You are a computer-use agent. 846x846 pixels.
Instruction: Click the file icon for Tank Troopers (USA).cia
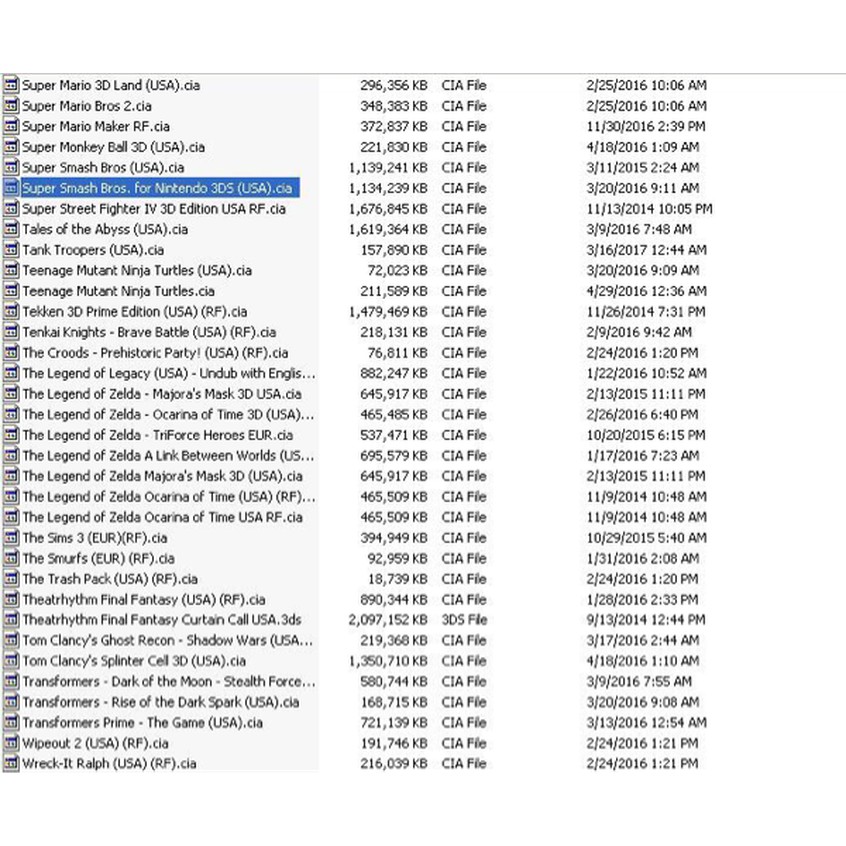click(11, 250)
